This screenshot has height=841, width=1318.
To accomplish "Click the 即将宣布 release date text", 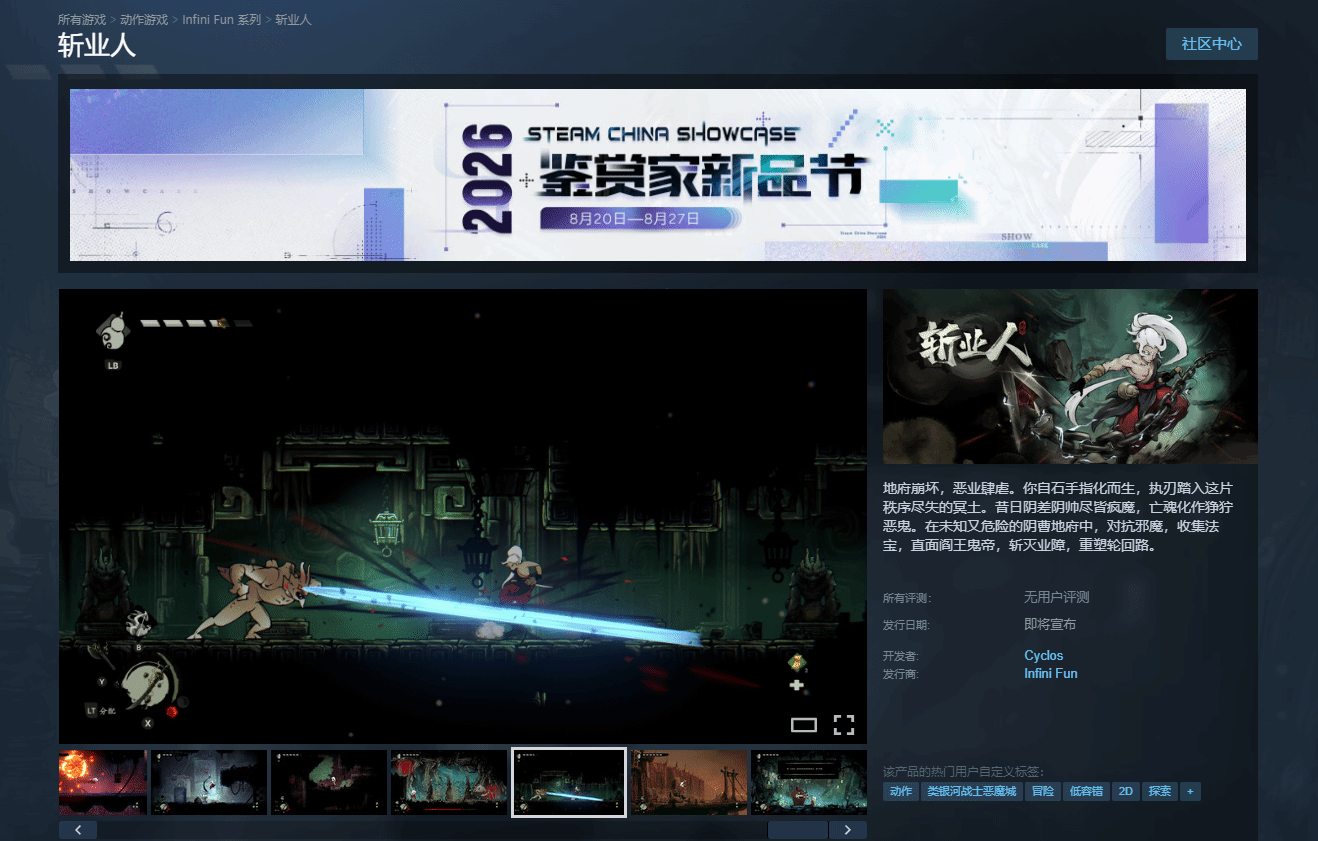I will [1050, 624].
